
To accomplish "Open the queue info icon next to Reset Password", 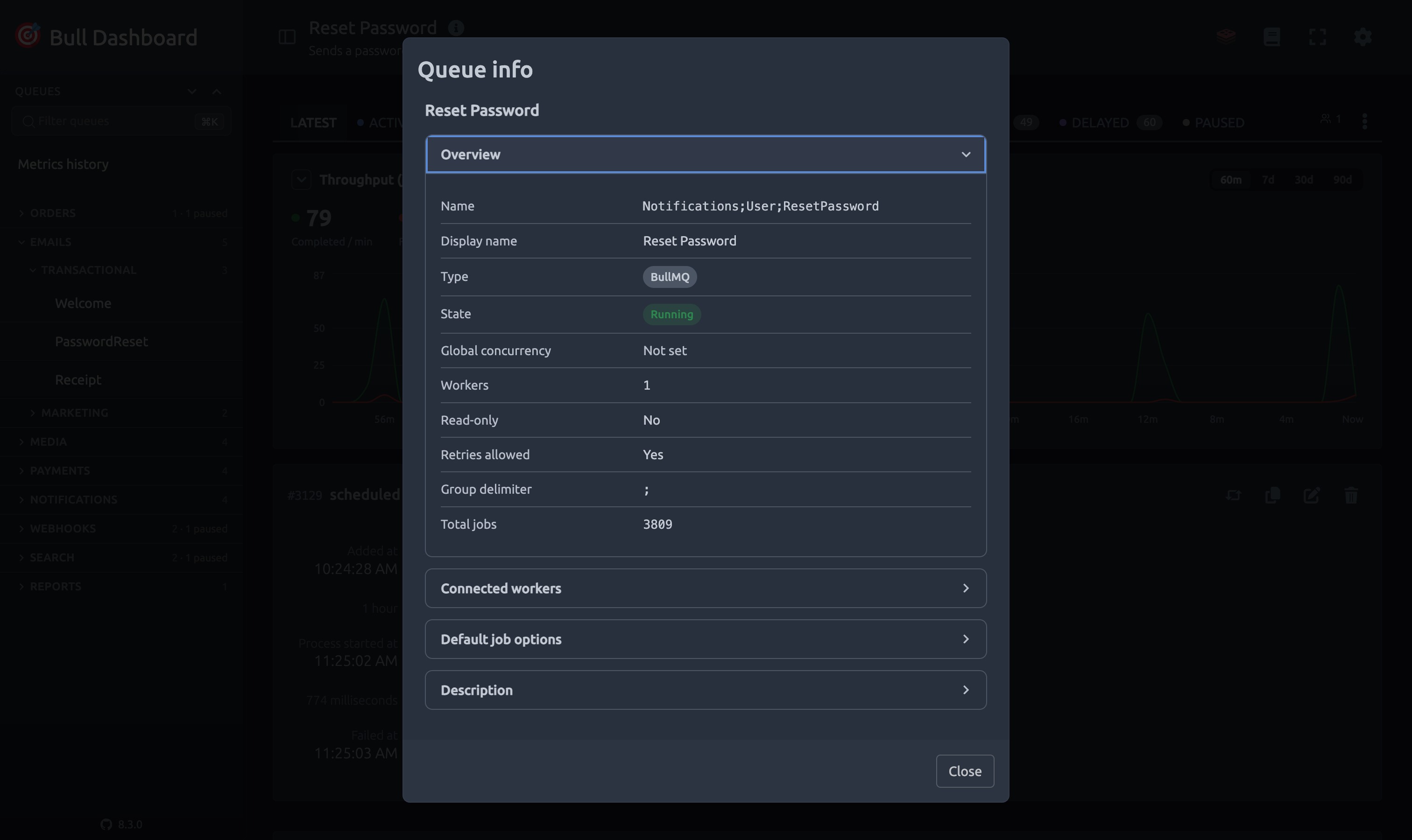I will [456, 28].
